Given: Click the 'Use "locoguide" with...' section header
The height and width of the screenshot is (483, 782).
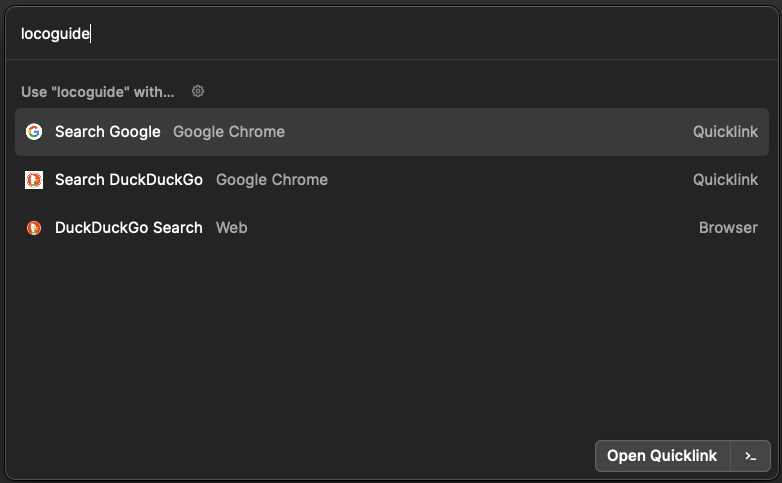Looking at the screenshot, I should coord(97,92).
